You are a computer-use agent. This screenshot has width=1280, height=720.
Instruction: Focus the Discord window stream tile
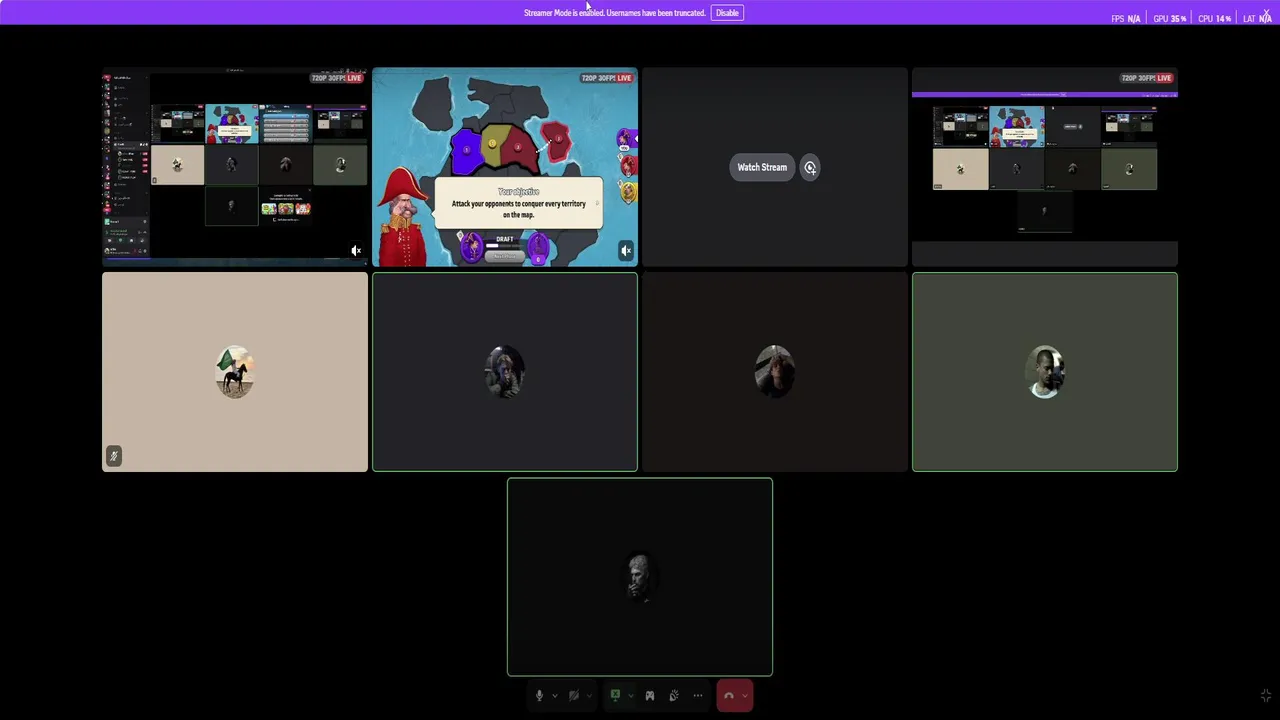pos(235,167)
